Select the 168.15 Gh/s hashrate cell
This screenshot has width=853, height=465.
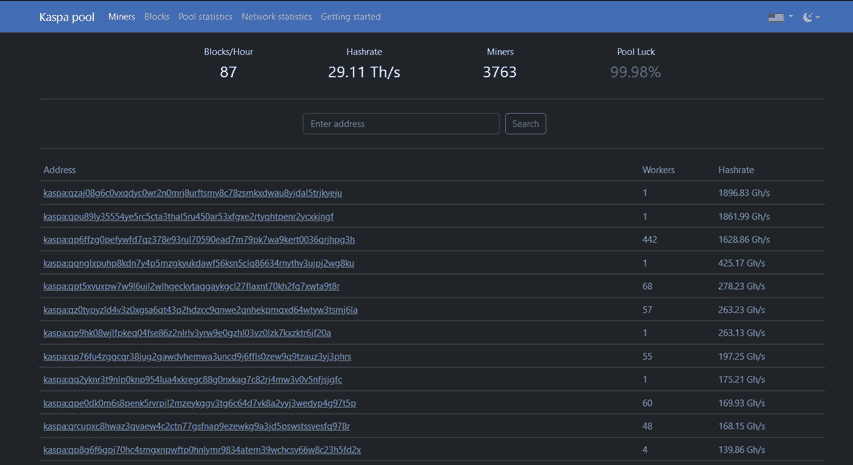741,426
